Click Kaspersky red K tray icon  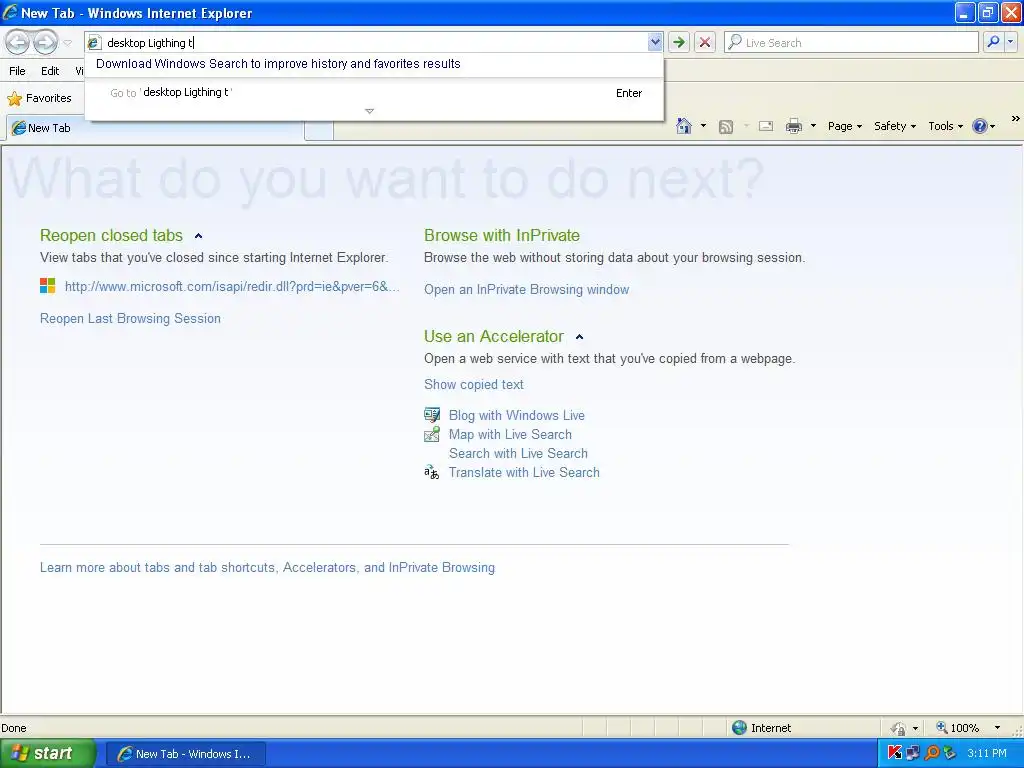(895, 753)
